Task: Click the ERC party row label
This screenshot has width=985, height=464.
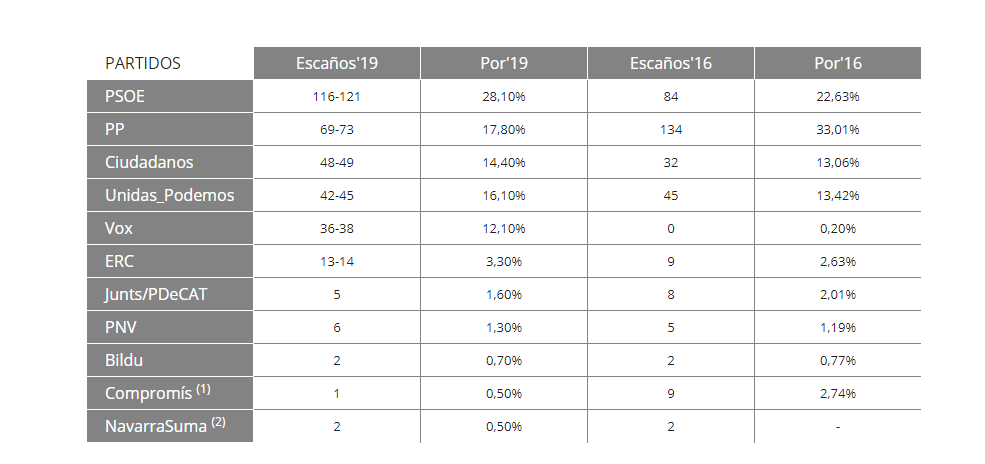Action: pyautogui.click(x=119, y=261)
